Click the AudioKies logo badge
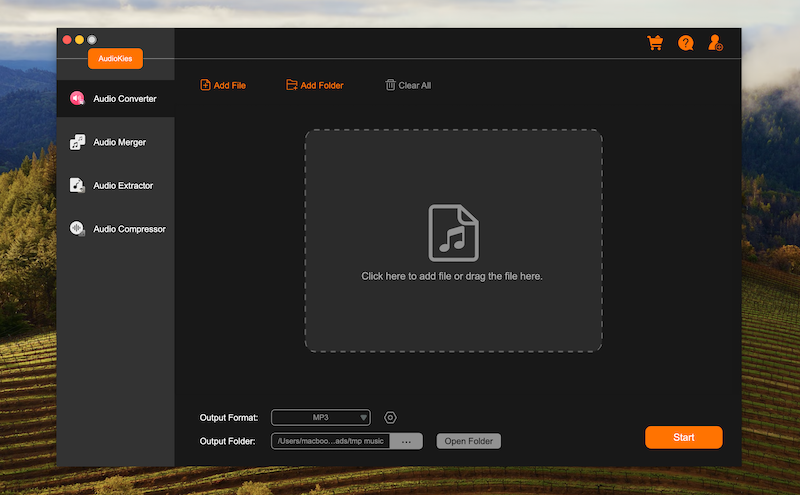This screenshot has height=495, width=800. (115, 59)
